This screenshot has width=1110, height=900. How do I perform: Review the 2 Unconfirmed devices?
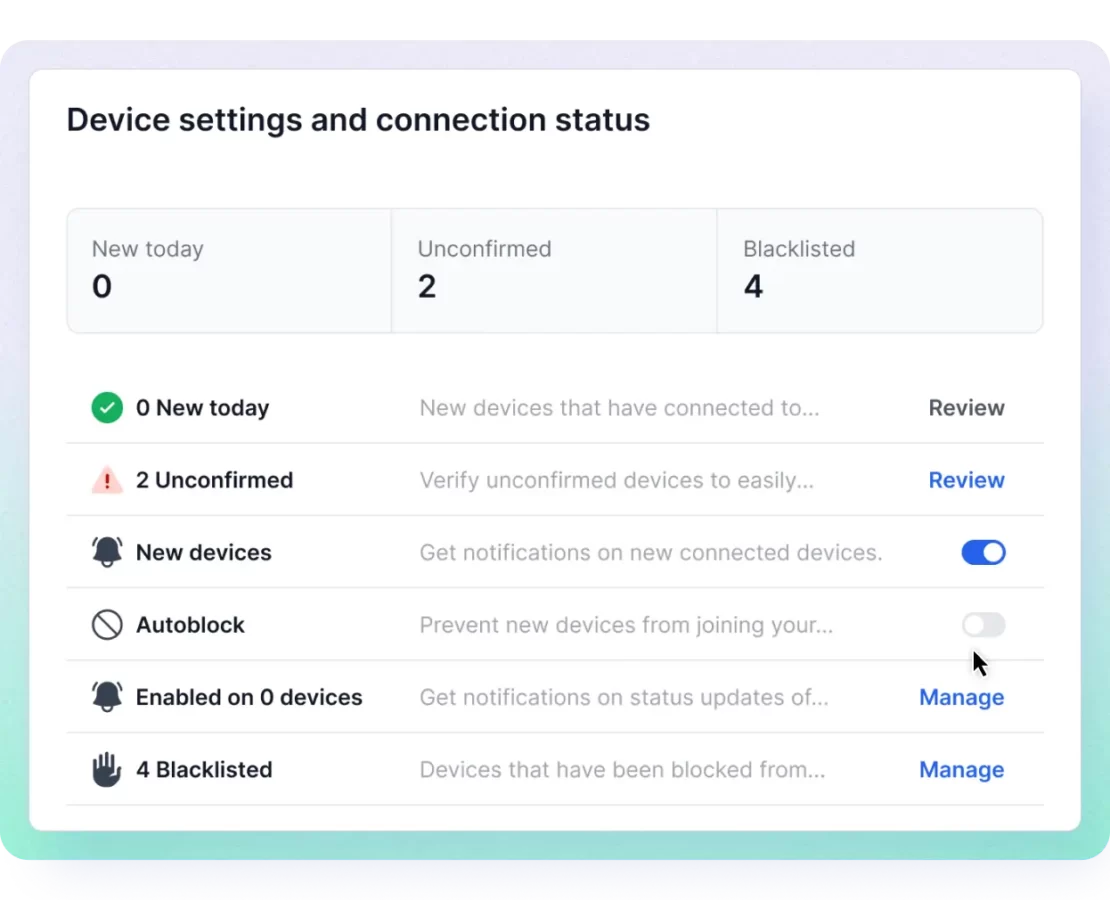(966, 480)
